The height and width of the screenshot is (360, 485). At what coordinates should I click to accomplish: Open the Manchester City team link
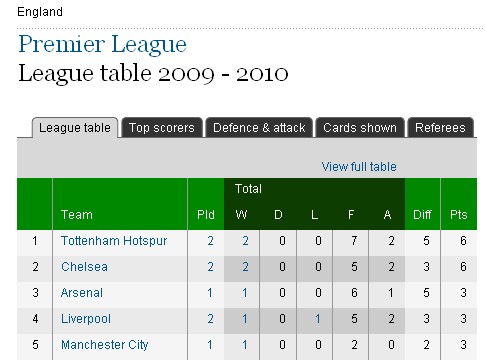[x=105, y=345]
